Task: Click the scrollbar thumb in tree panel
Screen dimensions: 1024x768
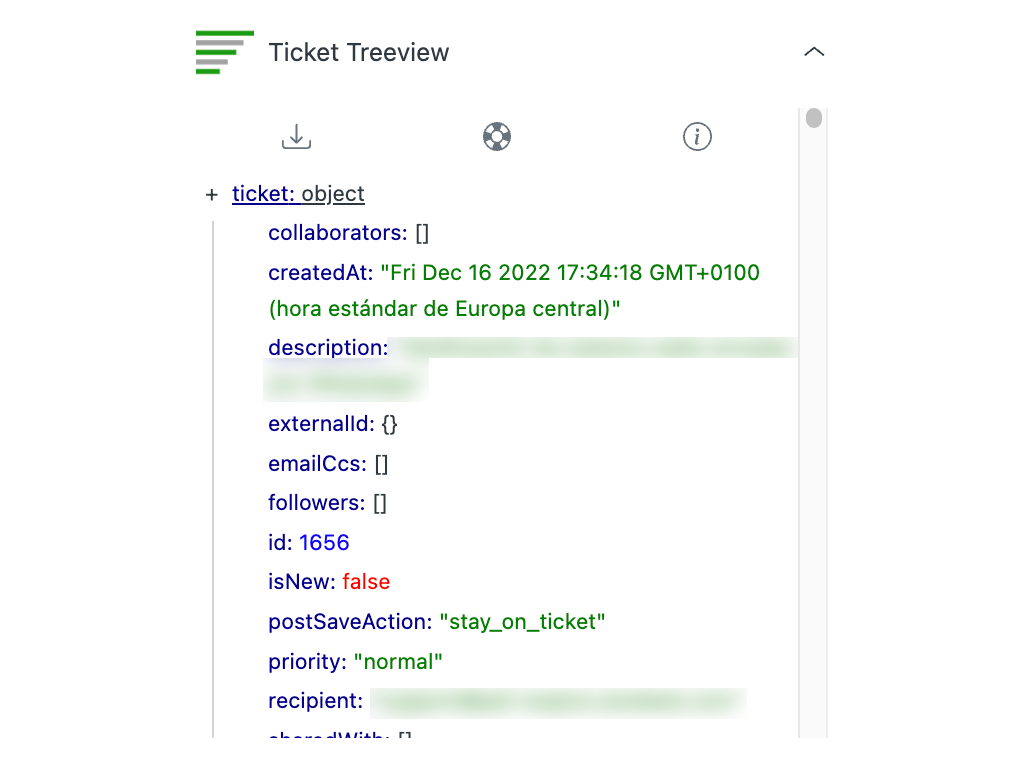Action: pos(814,118)
